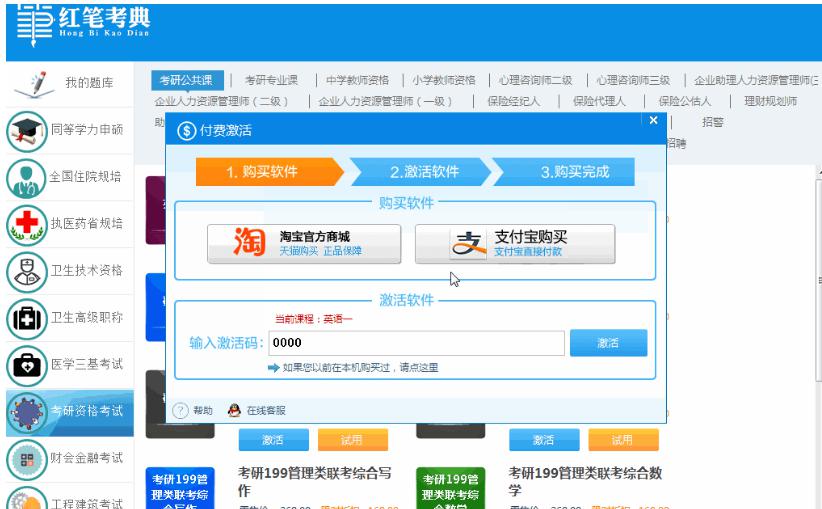Select 卫生技术资格 sidebar label

pyautogui.click(x=87, y=270)
